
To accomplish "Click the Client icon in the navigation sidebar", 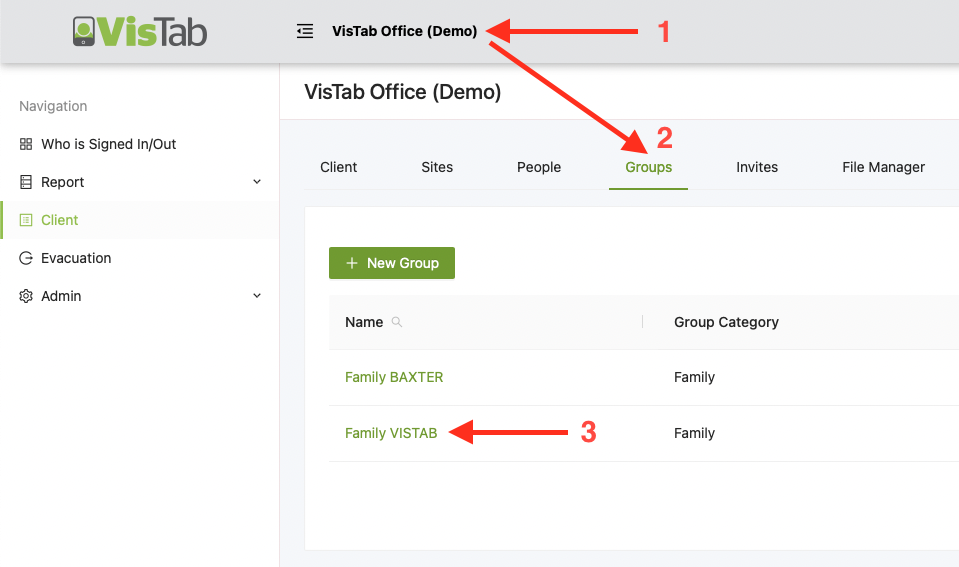I will (x=26, y=220).
